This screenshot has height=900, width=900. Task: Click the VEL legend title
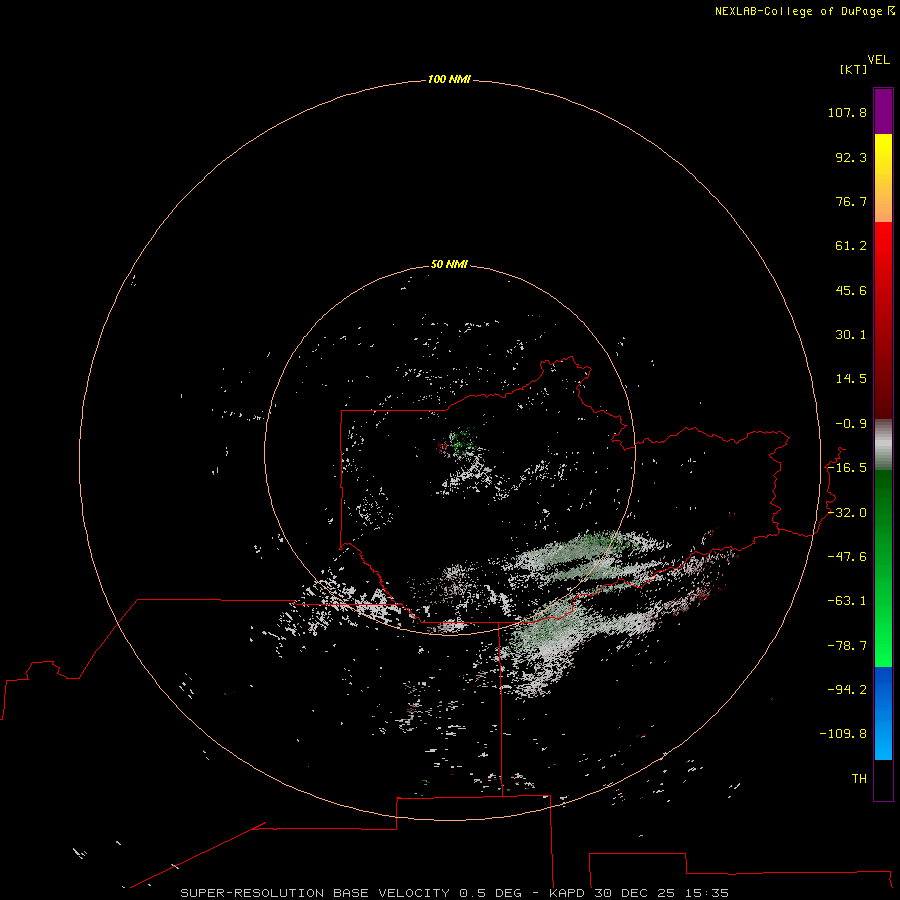pos(878,60)
